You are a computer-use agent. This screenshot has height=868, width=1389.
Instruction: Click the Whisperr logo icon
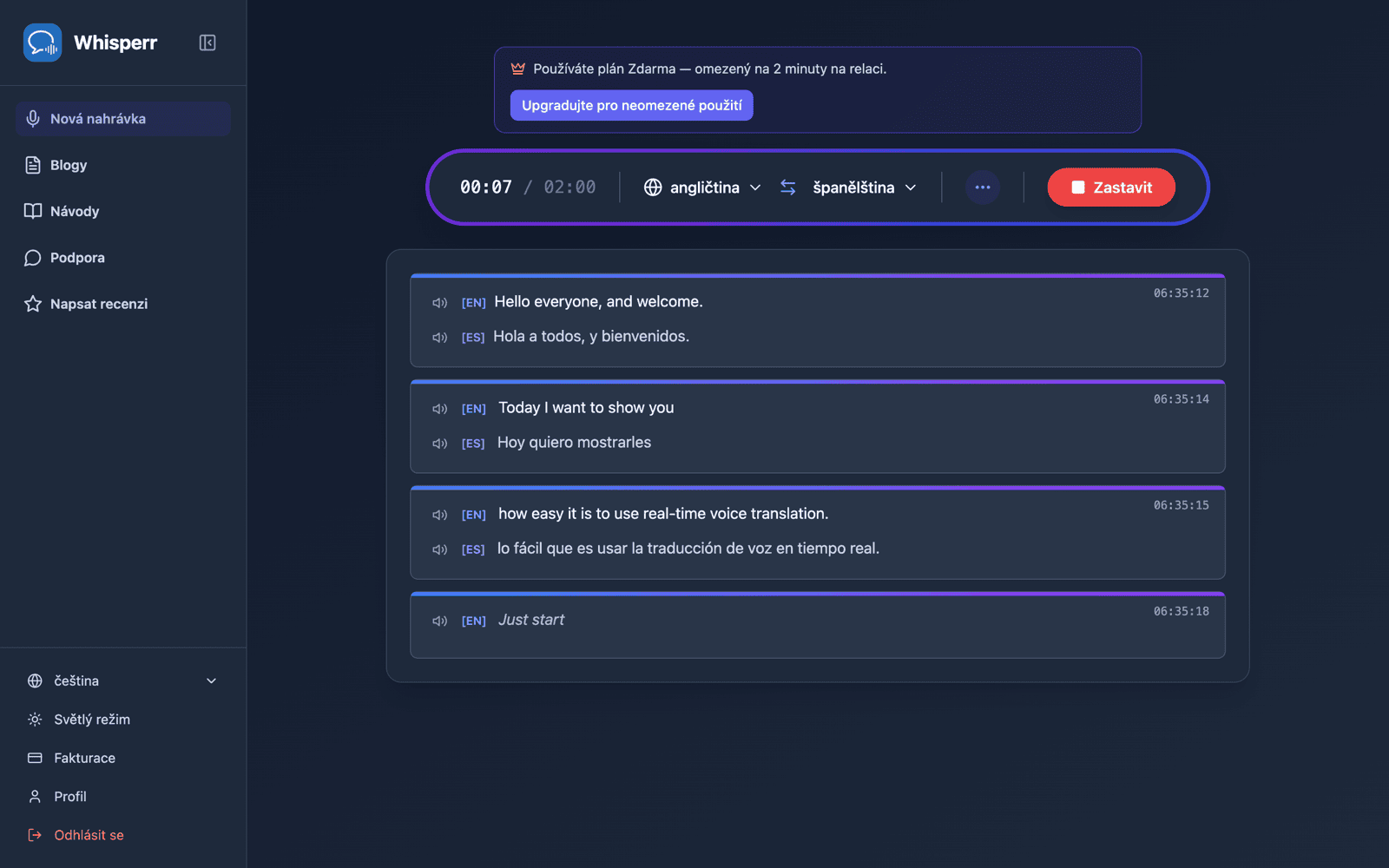pyautogui.click(x=43, y=43)
